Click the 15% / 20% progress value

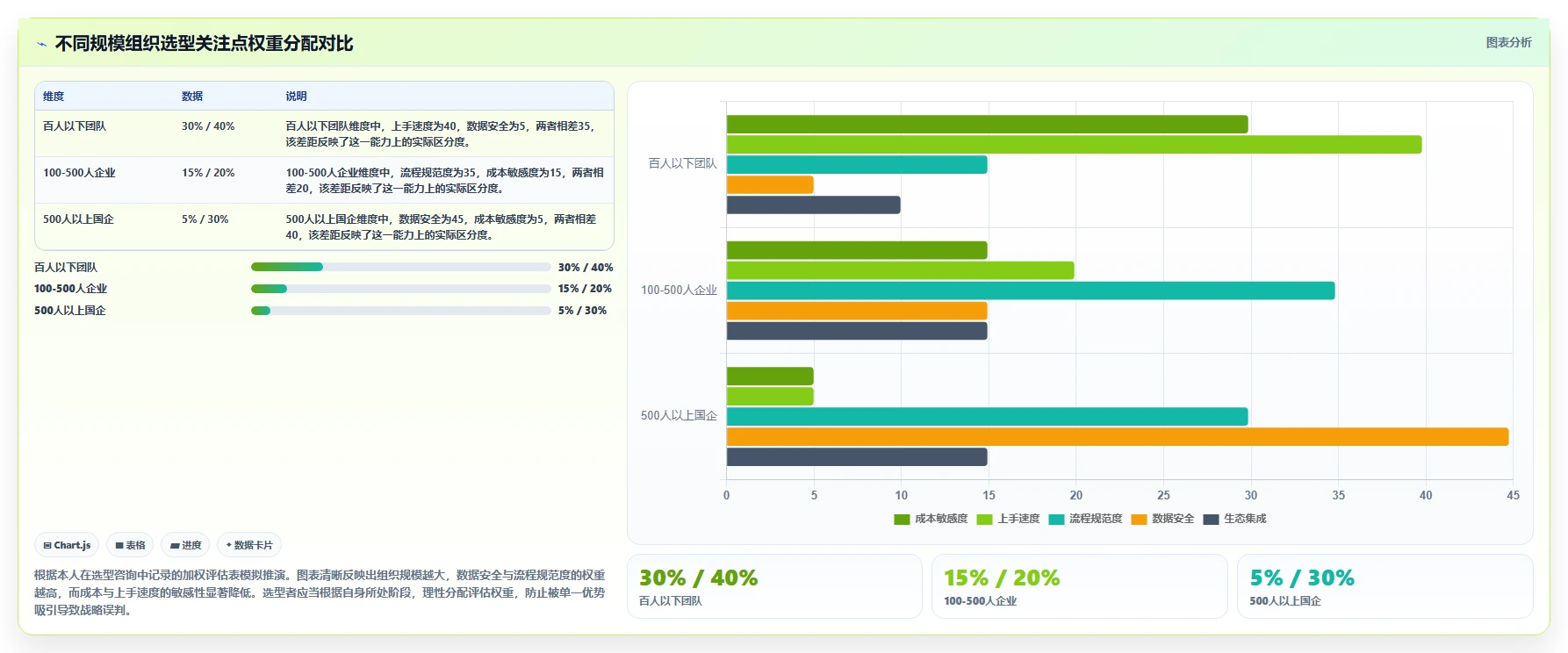click(585, 289)
